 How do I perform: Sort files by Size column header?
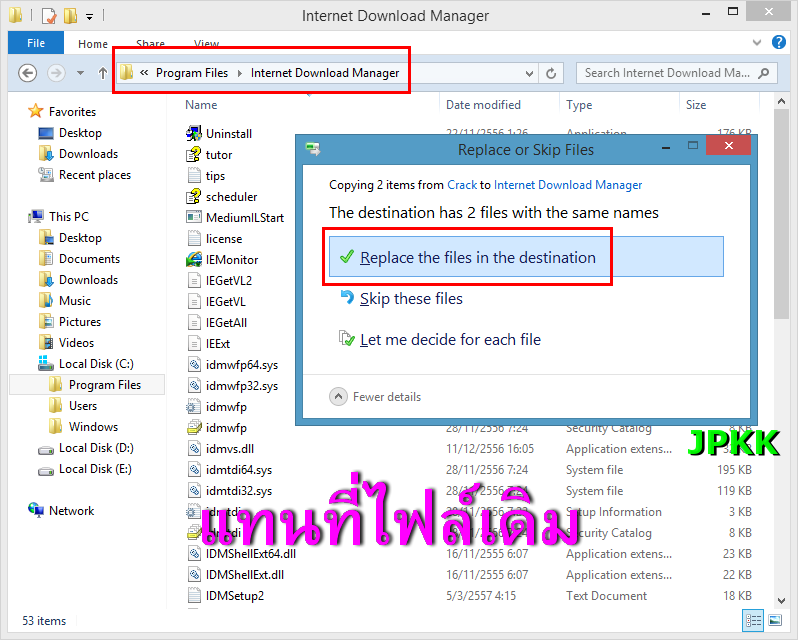coord(696,105)
